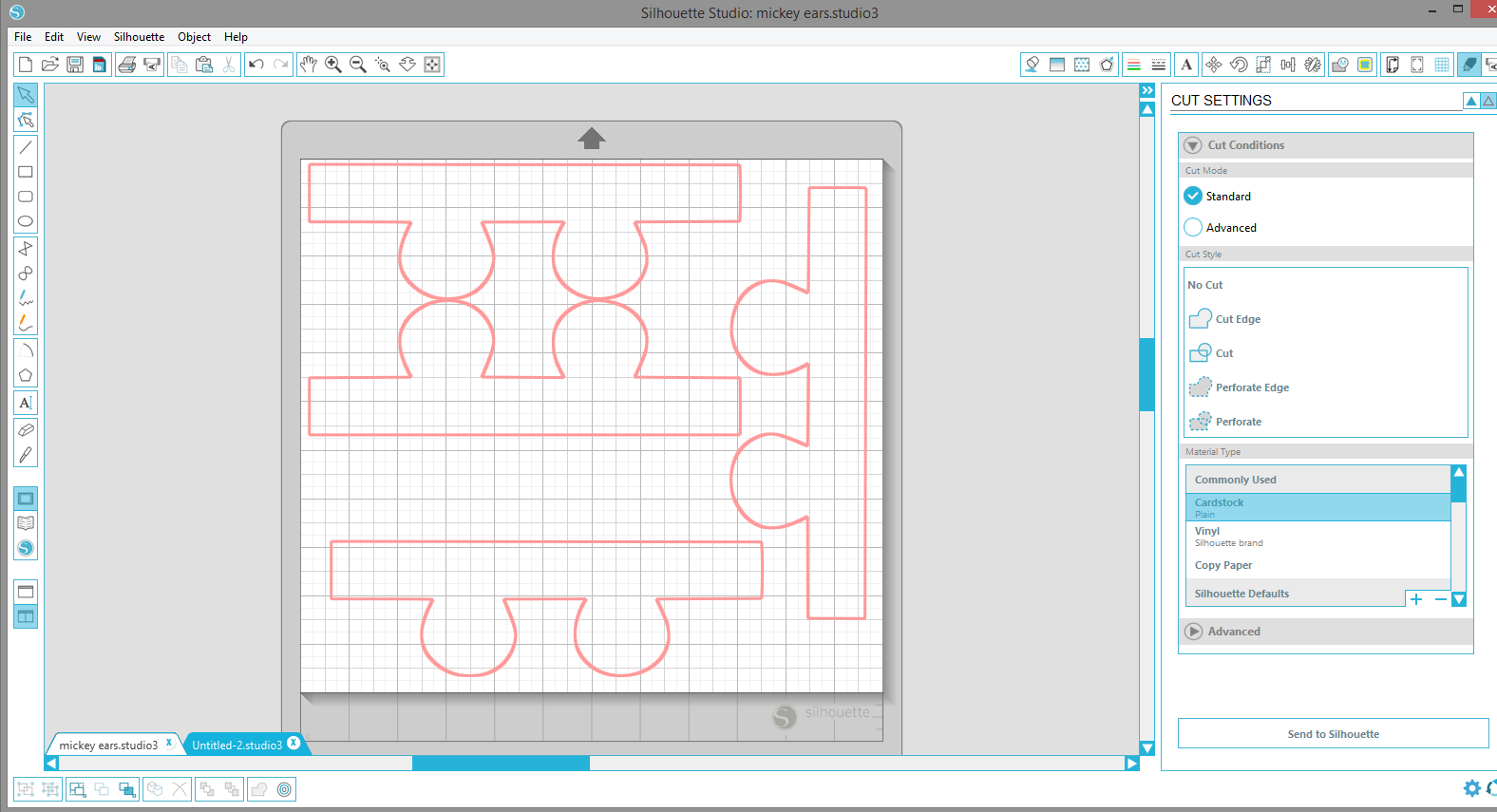Image resolution: width=1497 pixels, height=812 pixels.
Task: Open the Line Color panel
Action: [1107, 65]
